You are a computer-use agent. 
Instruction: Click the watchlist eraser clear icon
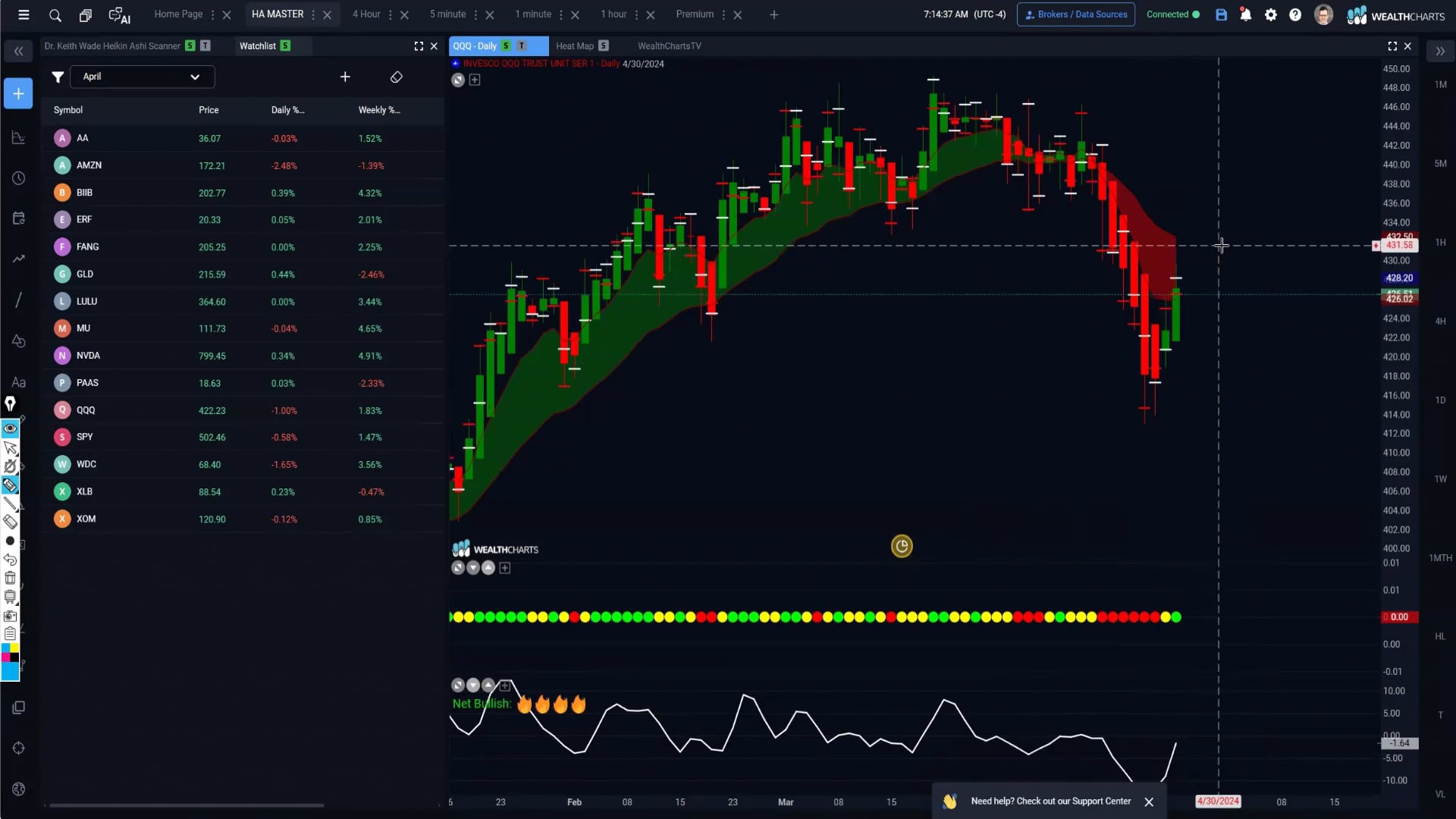396,77
